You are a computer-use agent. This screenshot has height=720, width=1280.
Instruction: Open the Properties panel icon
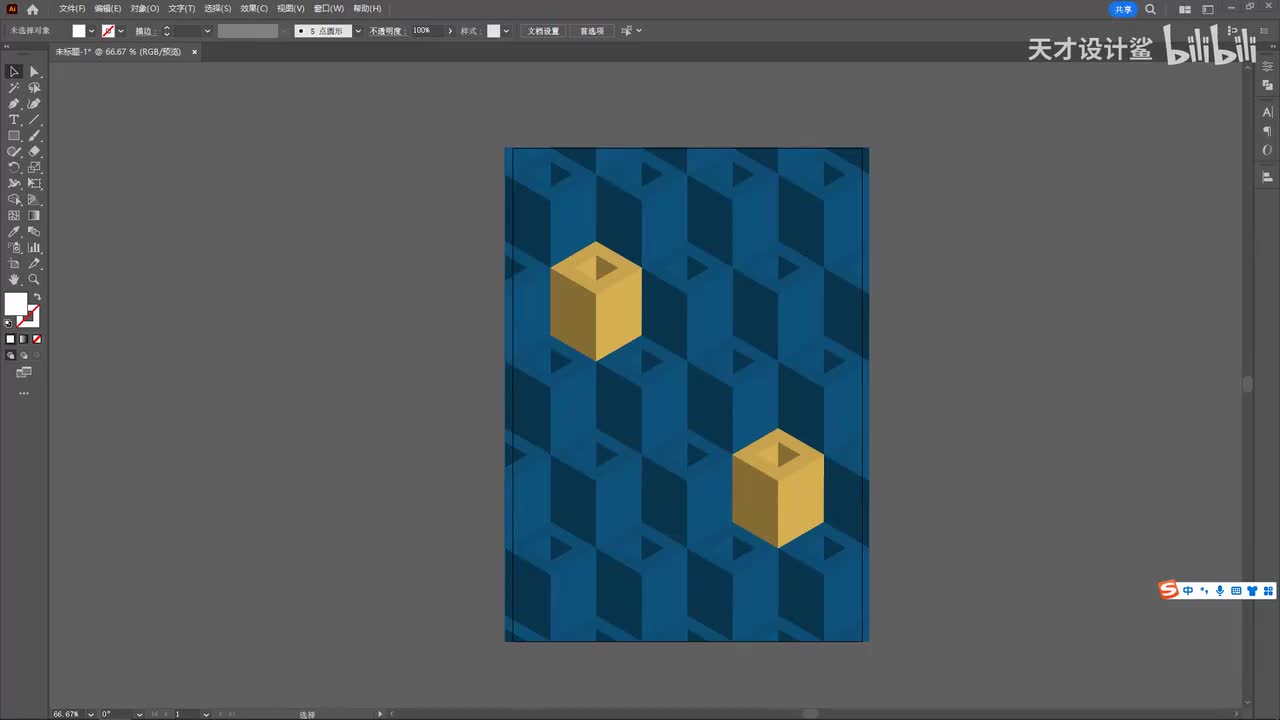pyautogui.click(x=1268, y=66)
